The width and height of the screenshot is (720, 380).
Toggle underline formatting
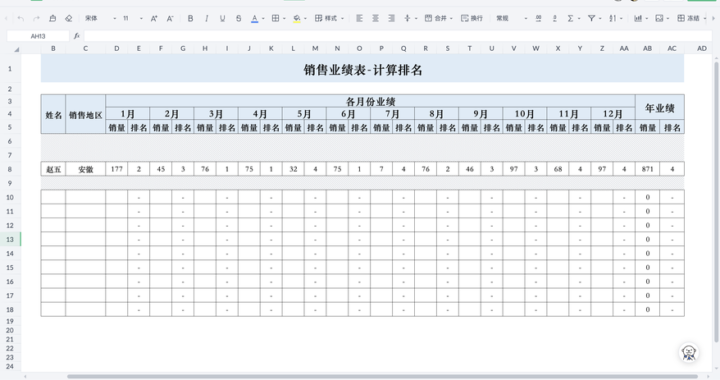[x=222, y=18]
